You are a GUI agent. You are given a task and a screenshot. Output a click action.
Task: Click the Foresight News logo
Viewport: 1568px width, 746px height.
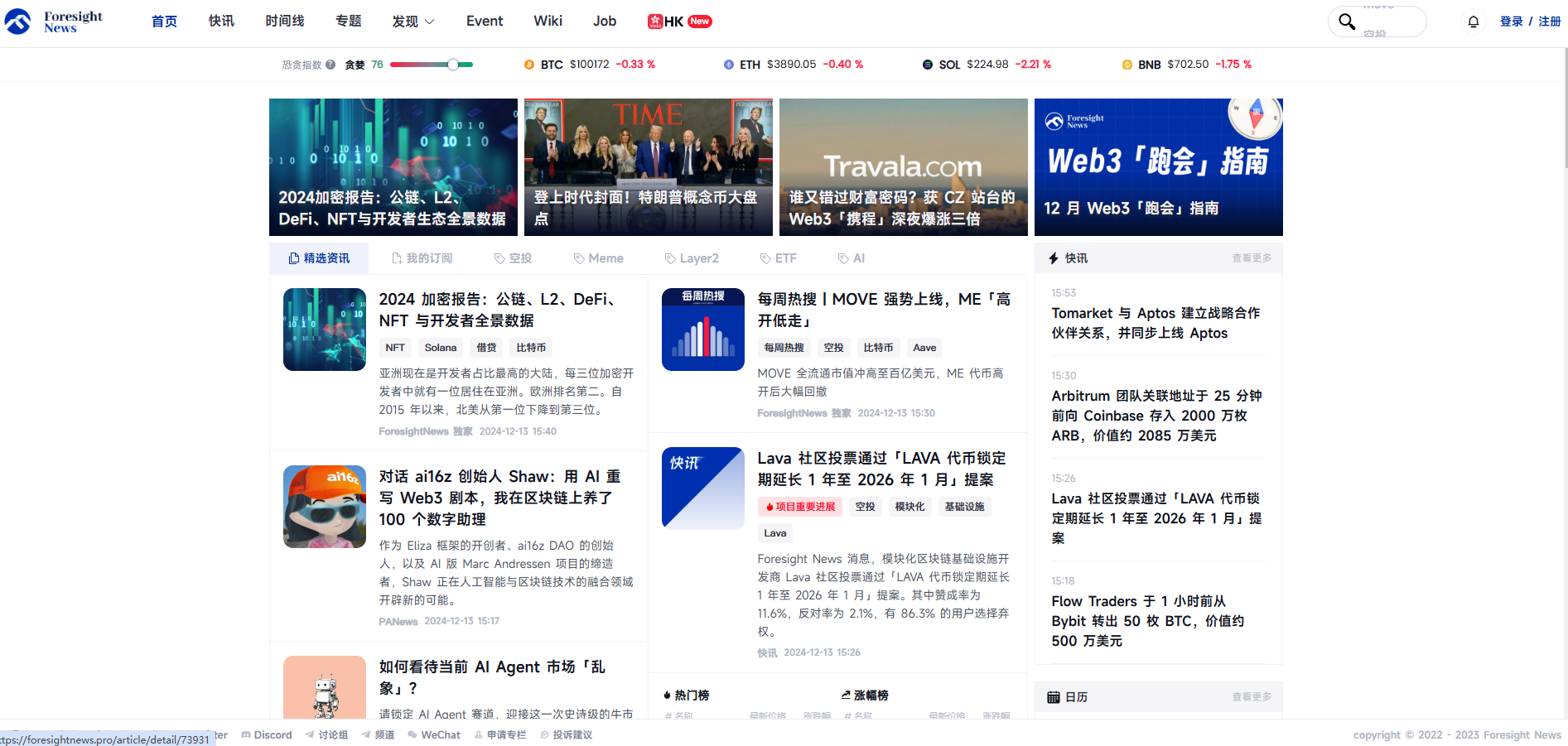(54, 22)
